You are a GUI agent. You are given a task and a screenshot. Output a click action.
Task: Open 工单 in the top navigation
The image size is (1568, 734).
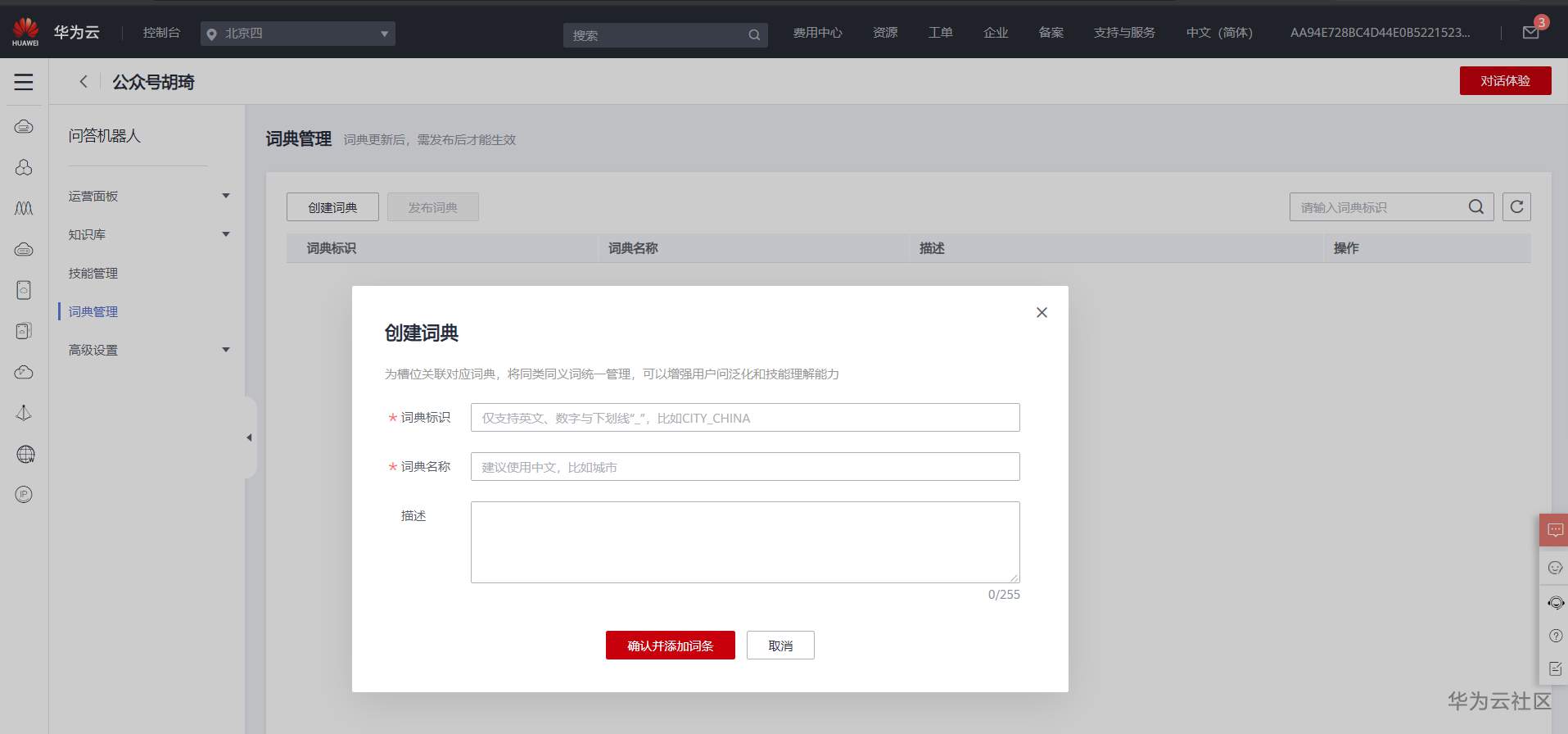point(941,33)
